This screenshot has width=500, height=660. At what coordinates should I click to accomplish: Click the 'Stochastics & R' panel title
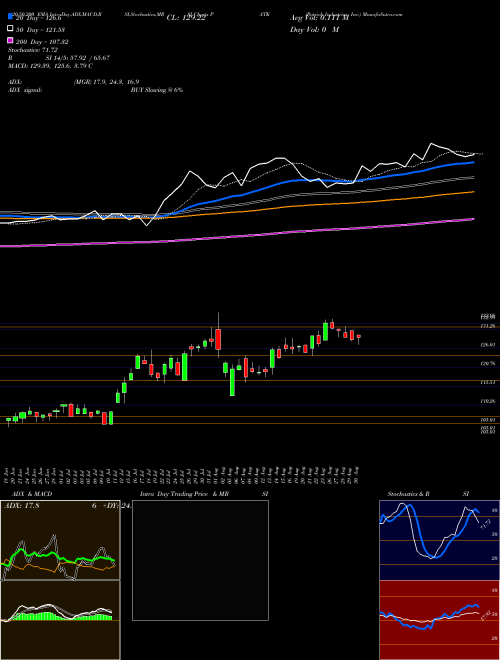[409, 494]
